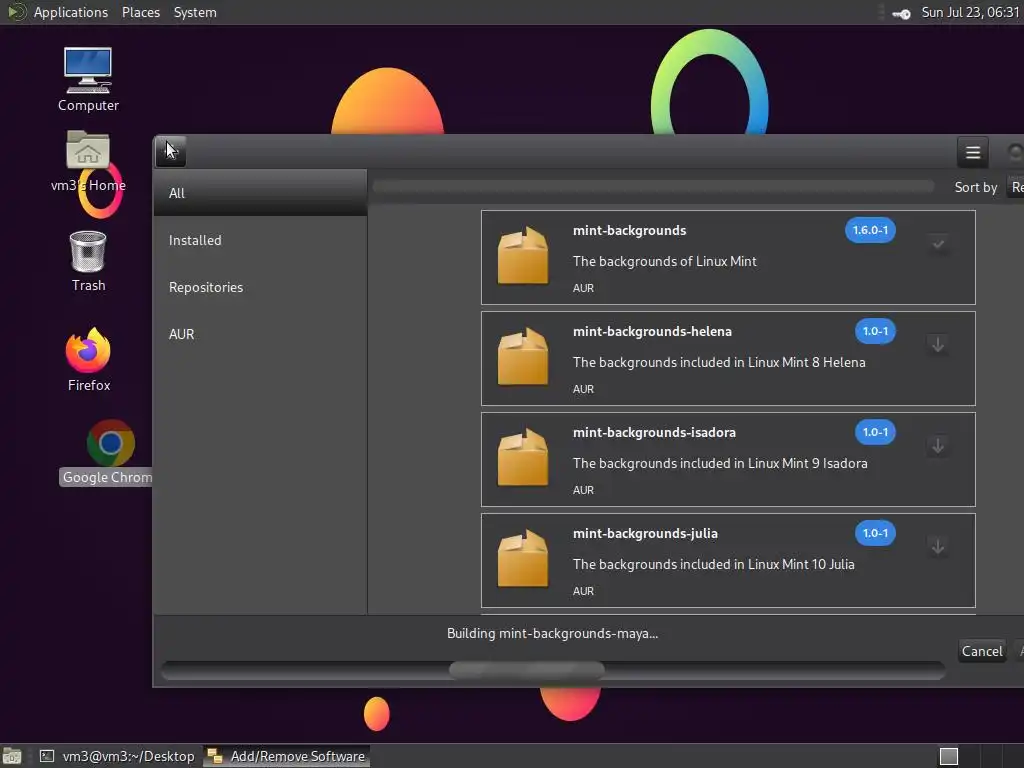Open the Sort by dropdown
Viewport: 1024px width, 768px height.
coord(1017,187)
